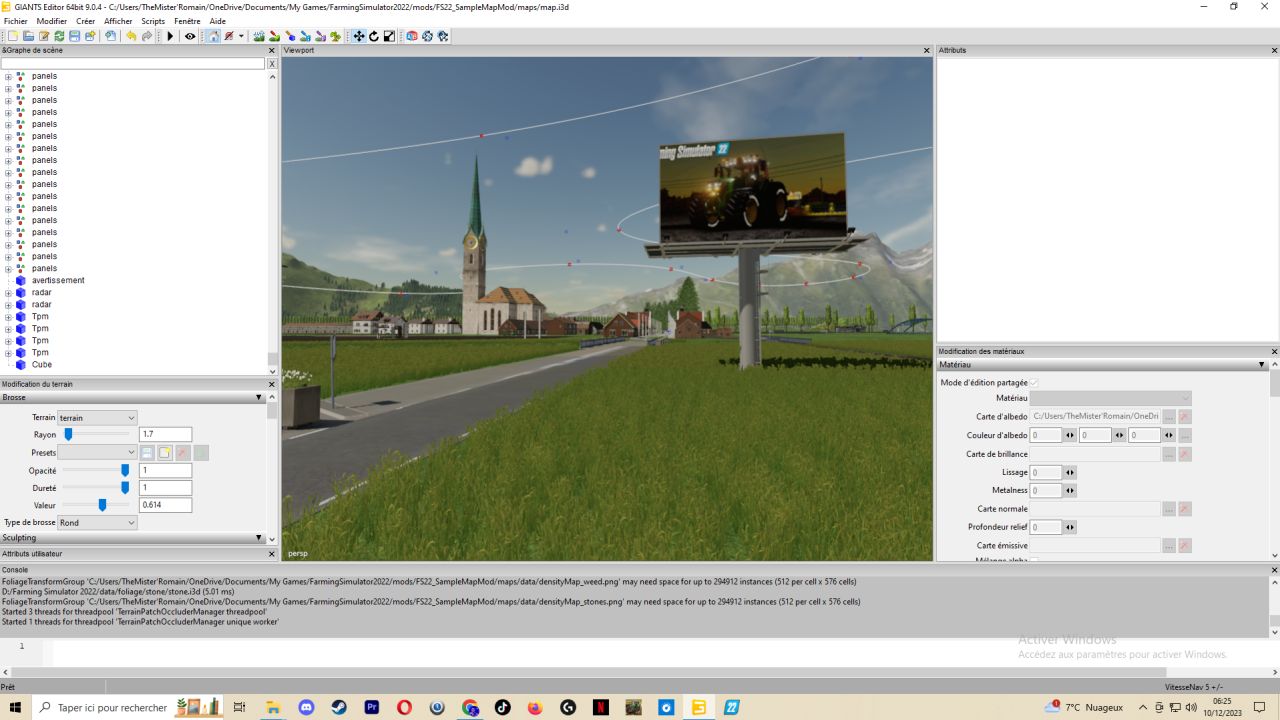1280x720 pixels.
Task: Open the Type de brosse dropdown
Action: tap(97, 523)
